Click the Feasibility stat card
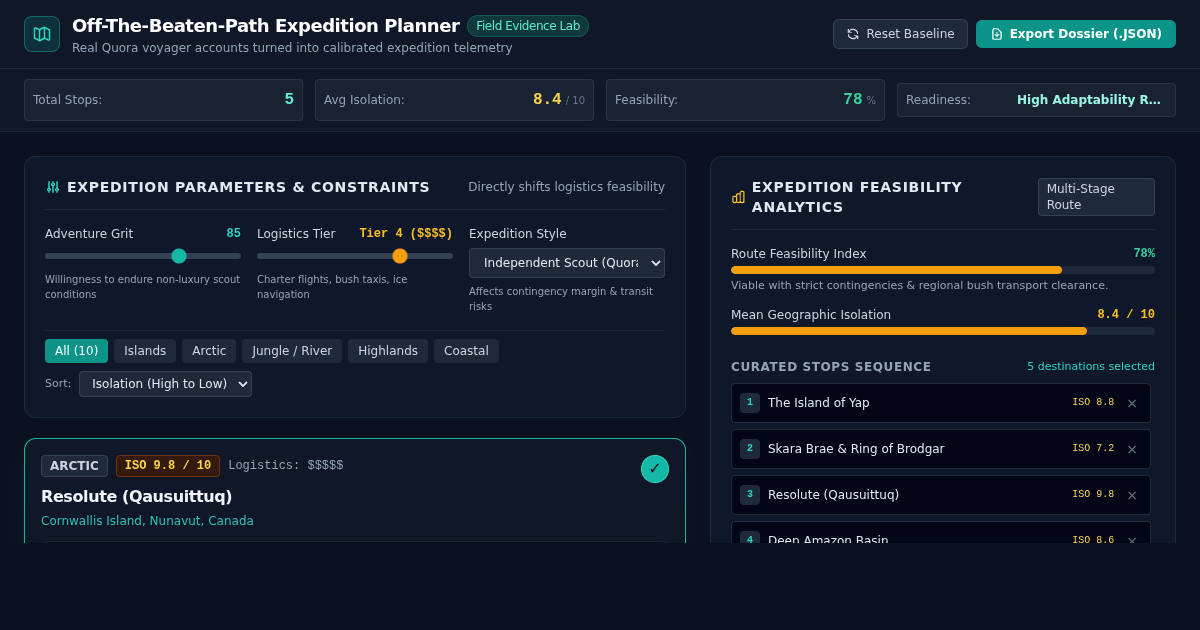The image size is (1200, 630). pos(745,100)
